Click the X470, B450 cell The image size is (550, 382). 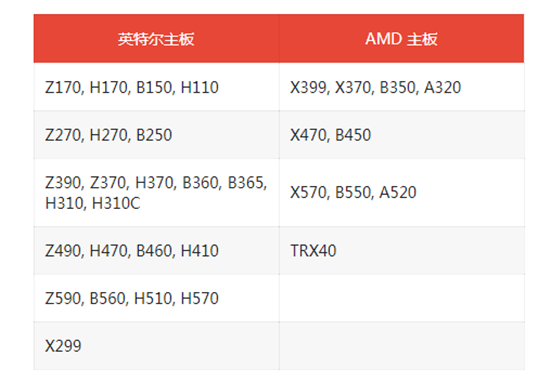(x=402, y=135)
